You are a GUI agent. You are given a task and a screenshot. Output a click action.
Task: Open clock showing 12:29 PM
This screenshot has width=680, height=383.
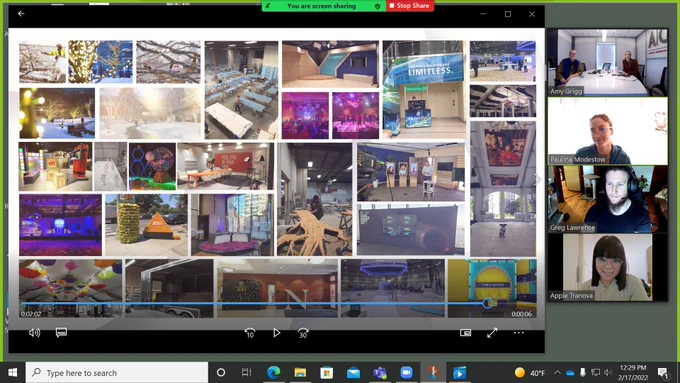(x=632, y=373)
